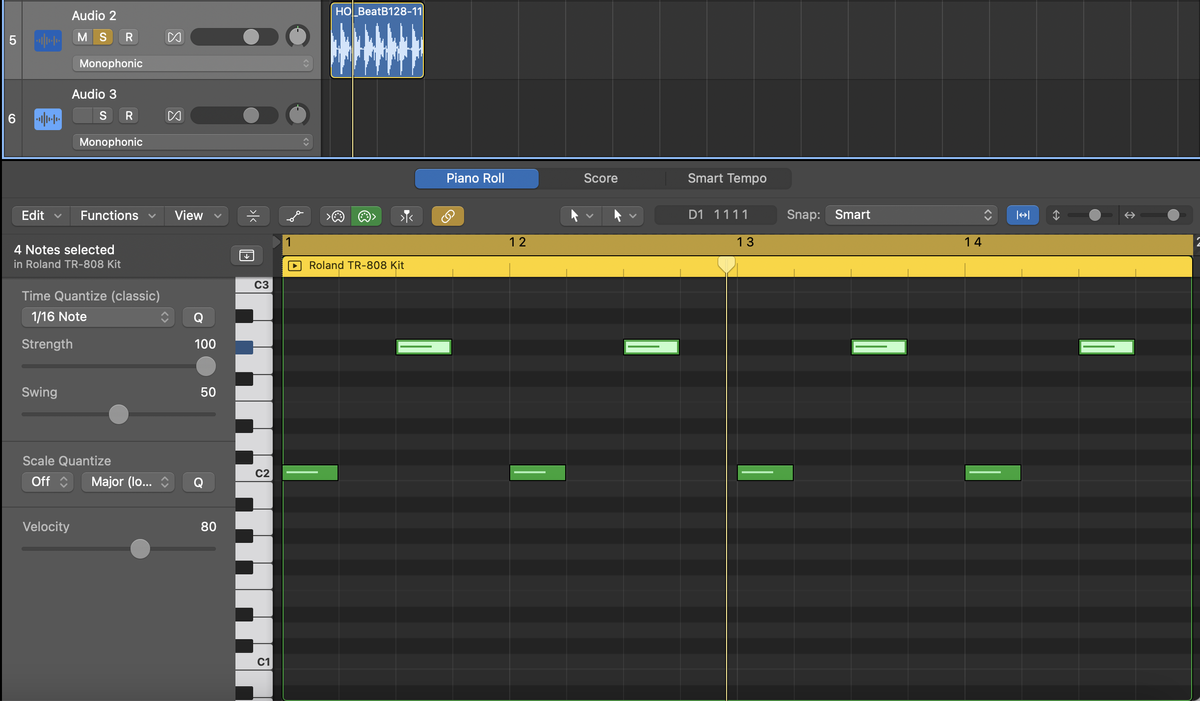Enable Flex on the Audio 2 track
Viewport: 1200px width, 701px height.
[174, 37]
